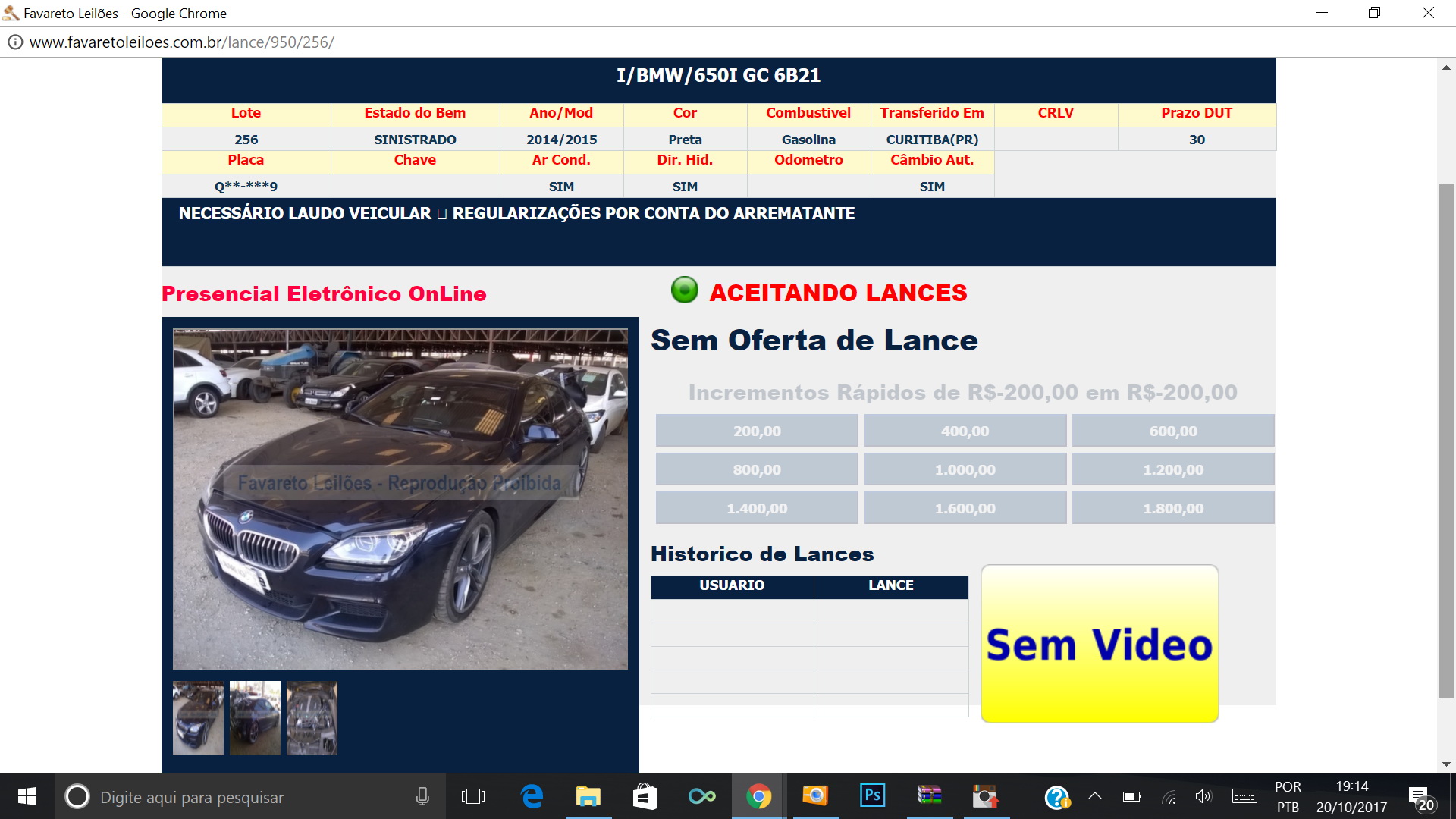The width and height of the screenshot is (1456, 819).
Task: Click the help question-mark tray icon
Action: coord(1057,797)
